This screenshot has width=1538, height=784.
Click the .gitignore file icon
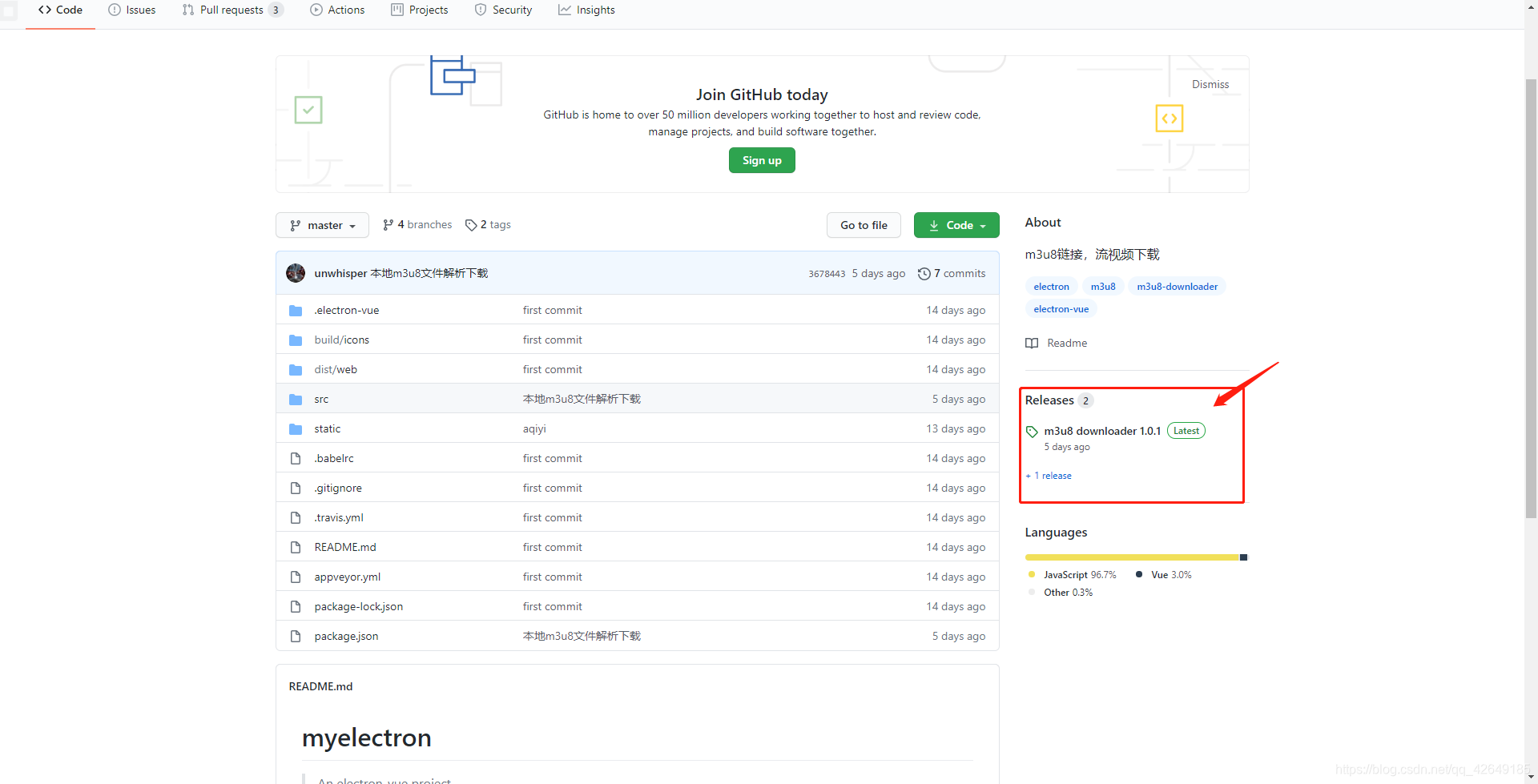[x=296, y=488]
